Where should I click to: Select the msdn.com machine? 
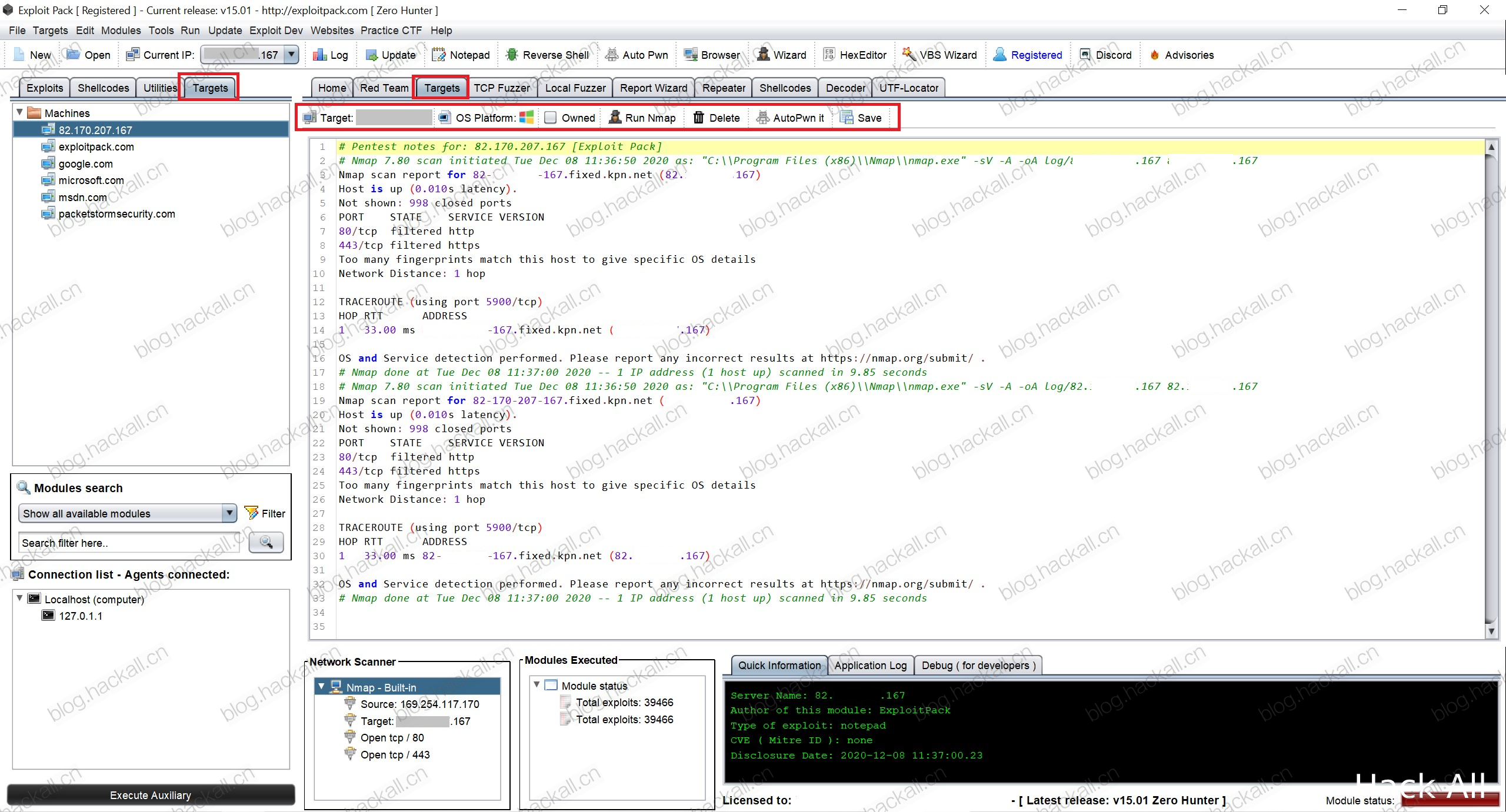pos(82,197)
